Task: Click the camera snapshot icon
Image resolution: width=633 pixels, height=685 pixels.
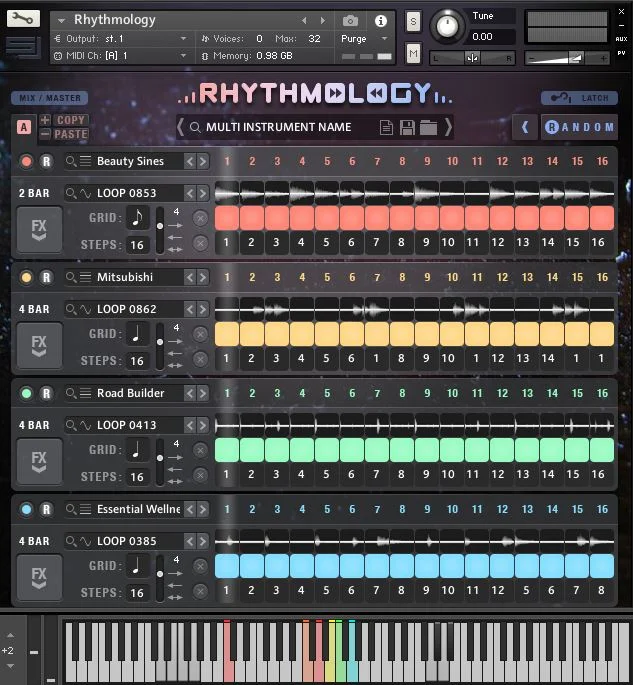Action: coord(350,21)
